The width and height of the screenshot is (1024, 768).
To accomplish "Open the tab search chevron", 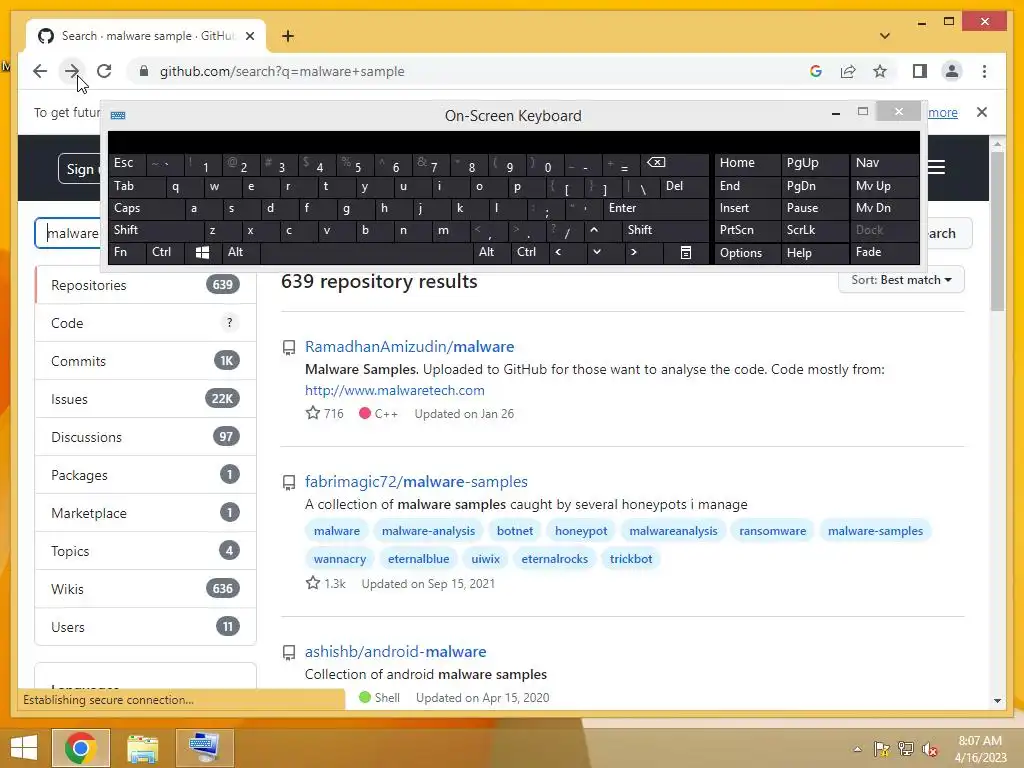I will click(885, 36).
